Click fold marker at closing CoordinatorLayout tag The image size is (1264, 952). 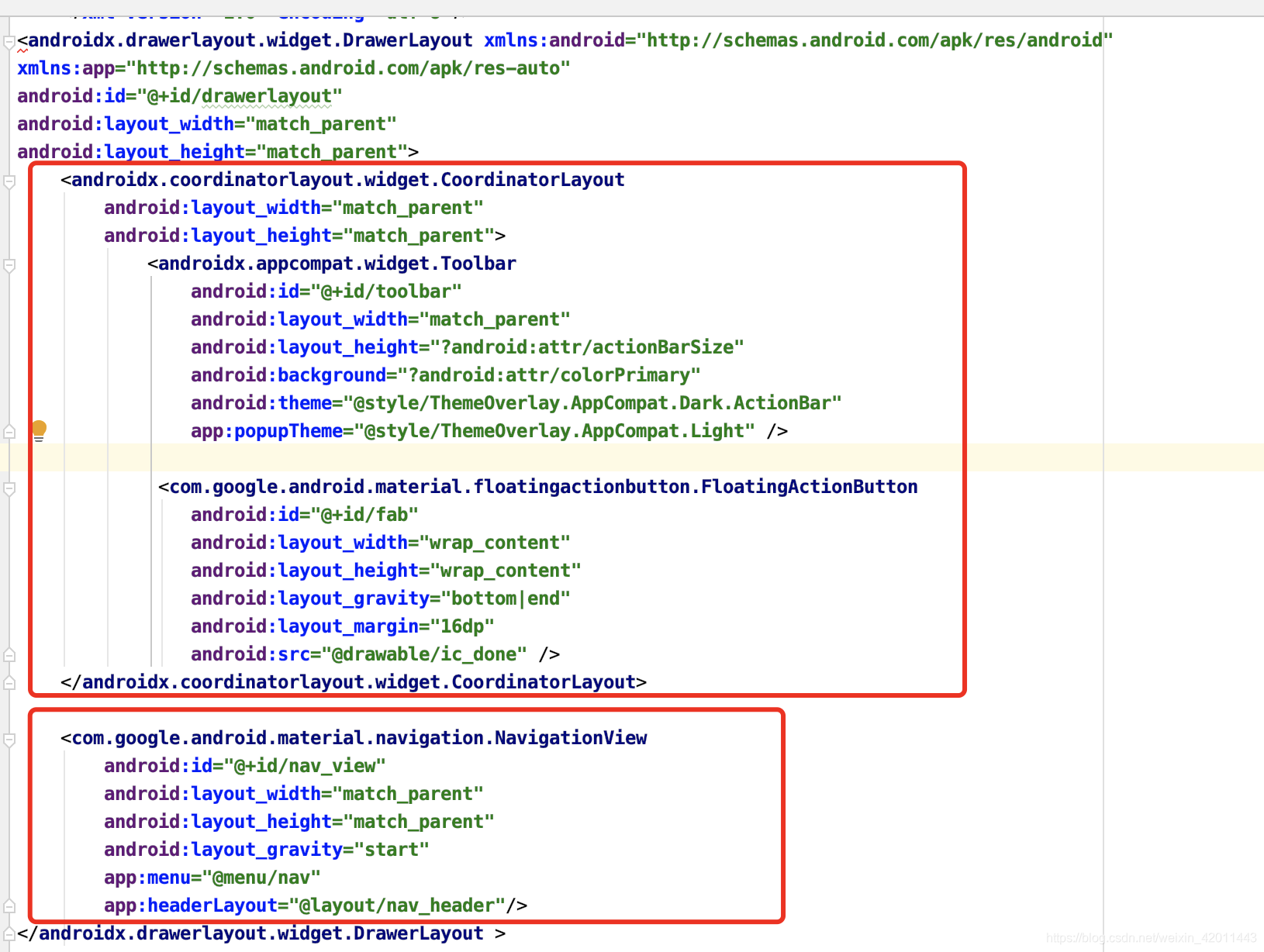click(9, 683)
